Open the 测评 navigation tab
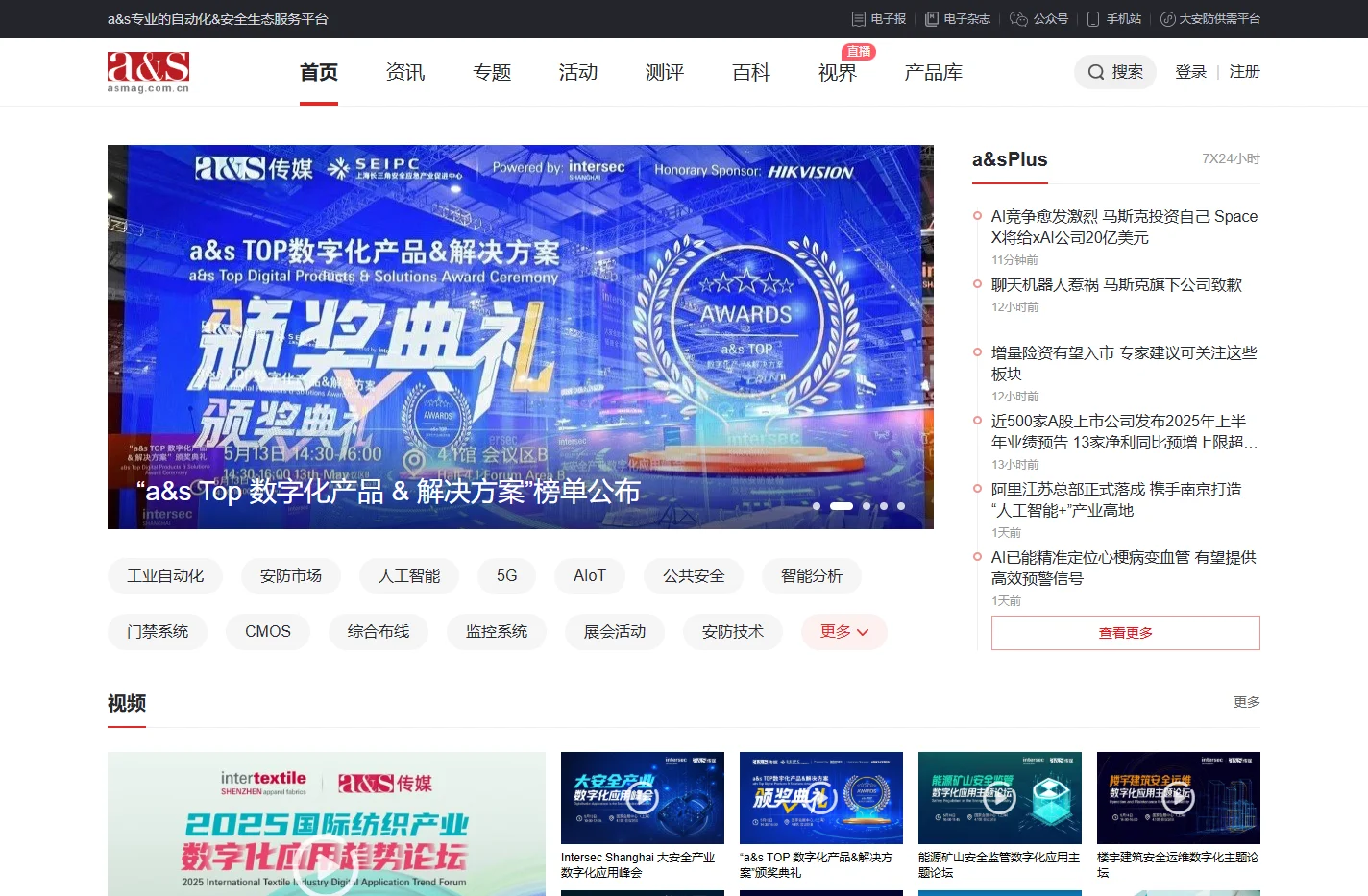The width and height of the screenshot is (1368, 896). [665, 72]
